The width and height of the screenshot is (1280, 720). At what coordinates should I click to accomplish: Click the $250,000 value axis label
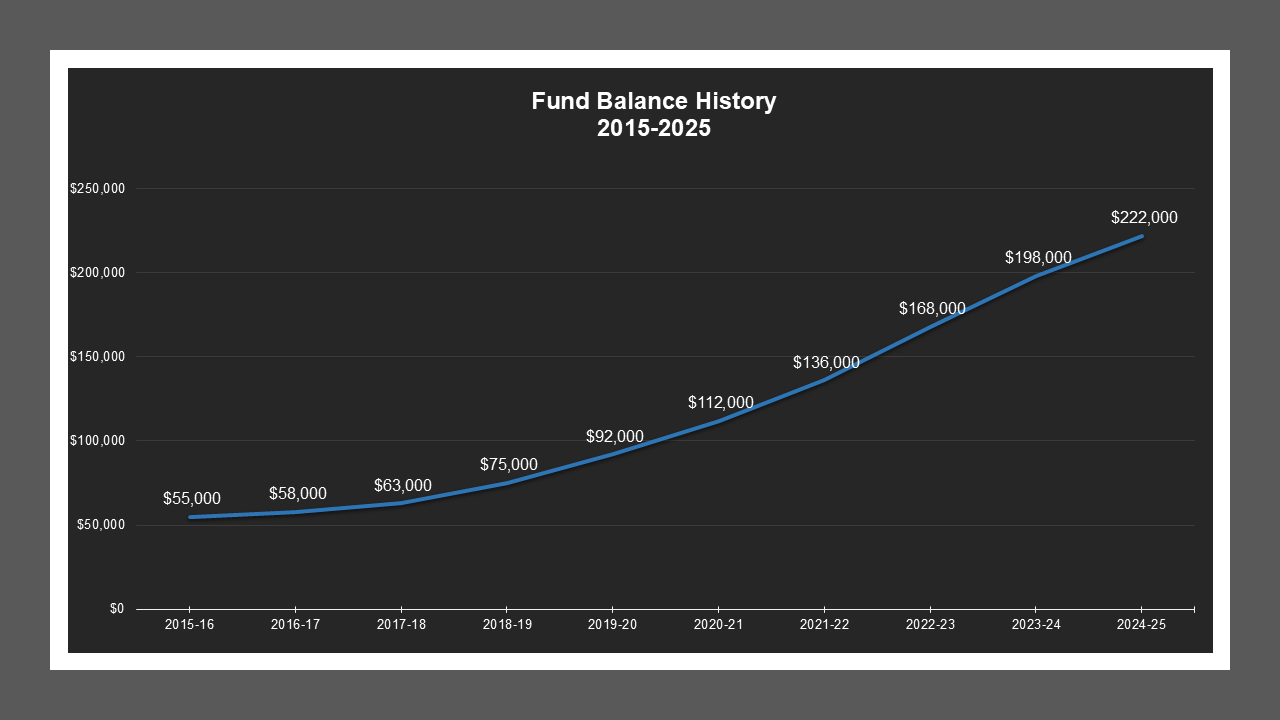pyautogui.click(x=97, y=186)
